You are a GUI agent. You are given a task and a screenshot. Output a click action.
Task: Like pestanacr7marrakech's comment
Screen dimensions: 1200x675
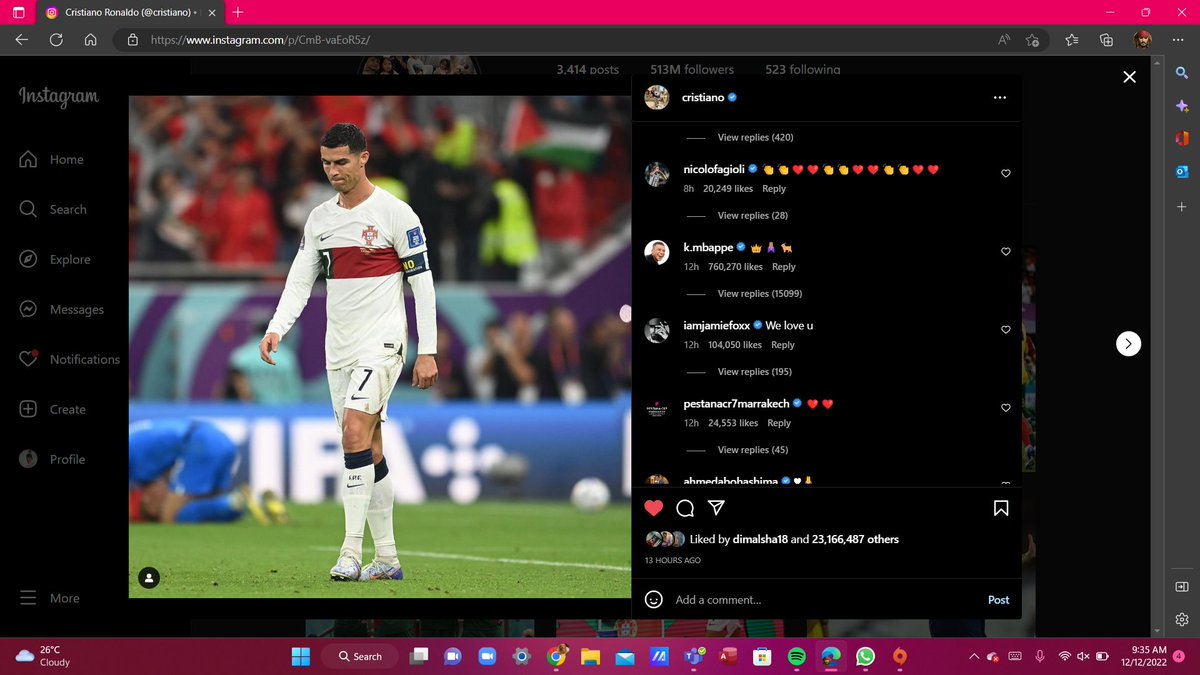point(1006,407)
